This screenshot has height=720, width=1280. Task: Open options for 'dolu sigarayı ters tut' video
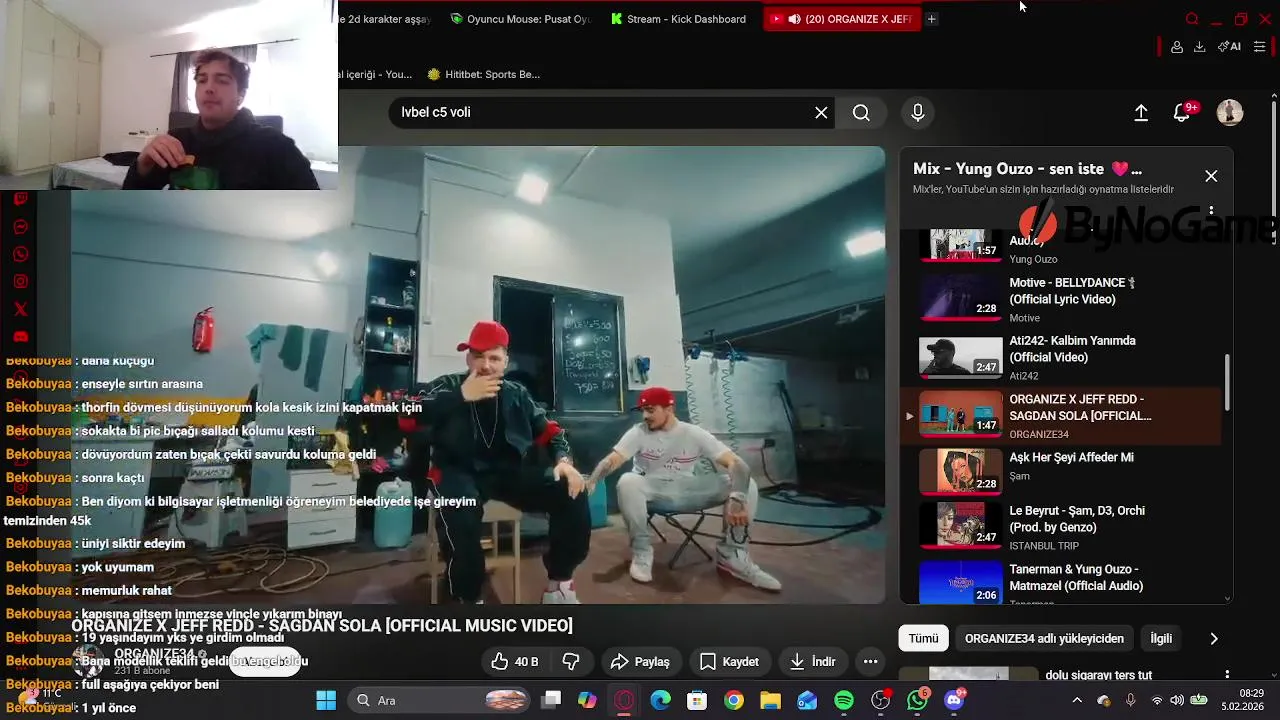click(x=1227, y=676)
